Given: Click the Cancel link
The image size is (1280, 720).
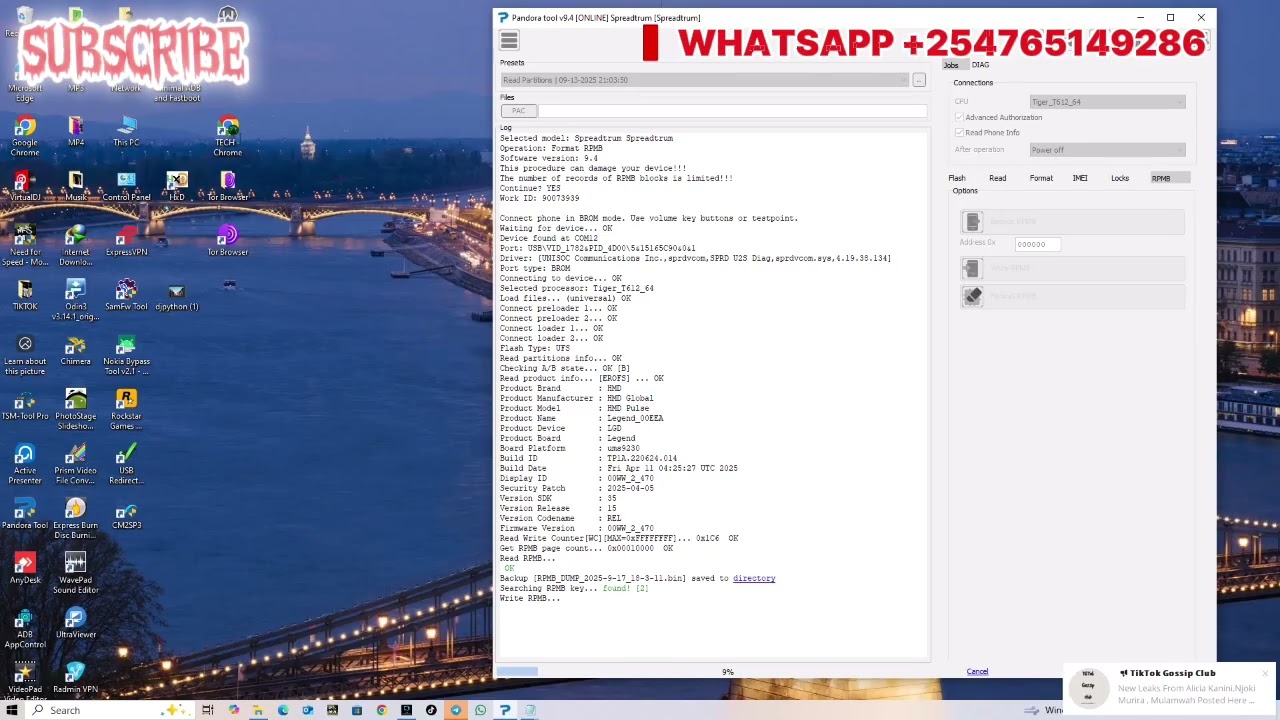Looking at the screenshot, I should point(977,671).
